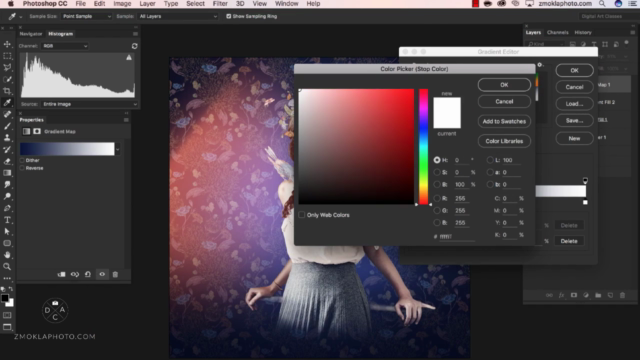Click the histogram cached data warning triangle
Image resolution: width=640 pixels, height=360 pixels.
[x=129, y=58]
